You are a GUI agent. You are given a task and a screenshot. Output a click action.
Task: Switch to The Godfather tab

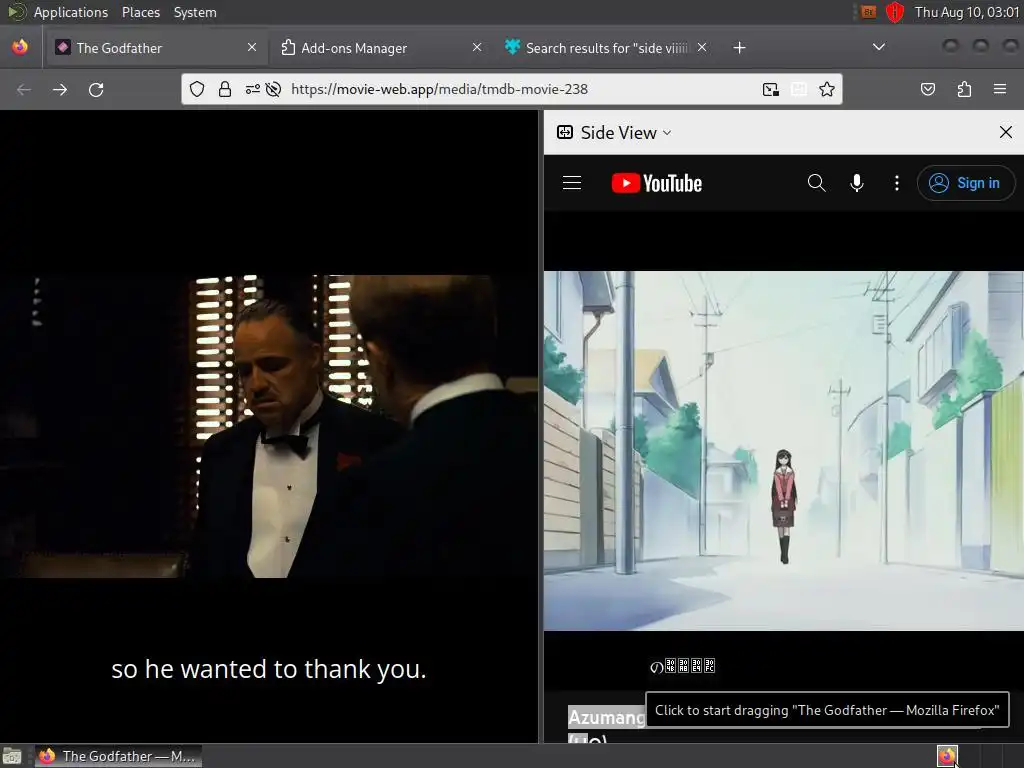(155, 48)
